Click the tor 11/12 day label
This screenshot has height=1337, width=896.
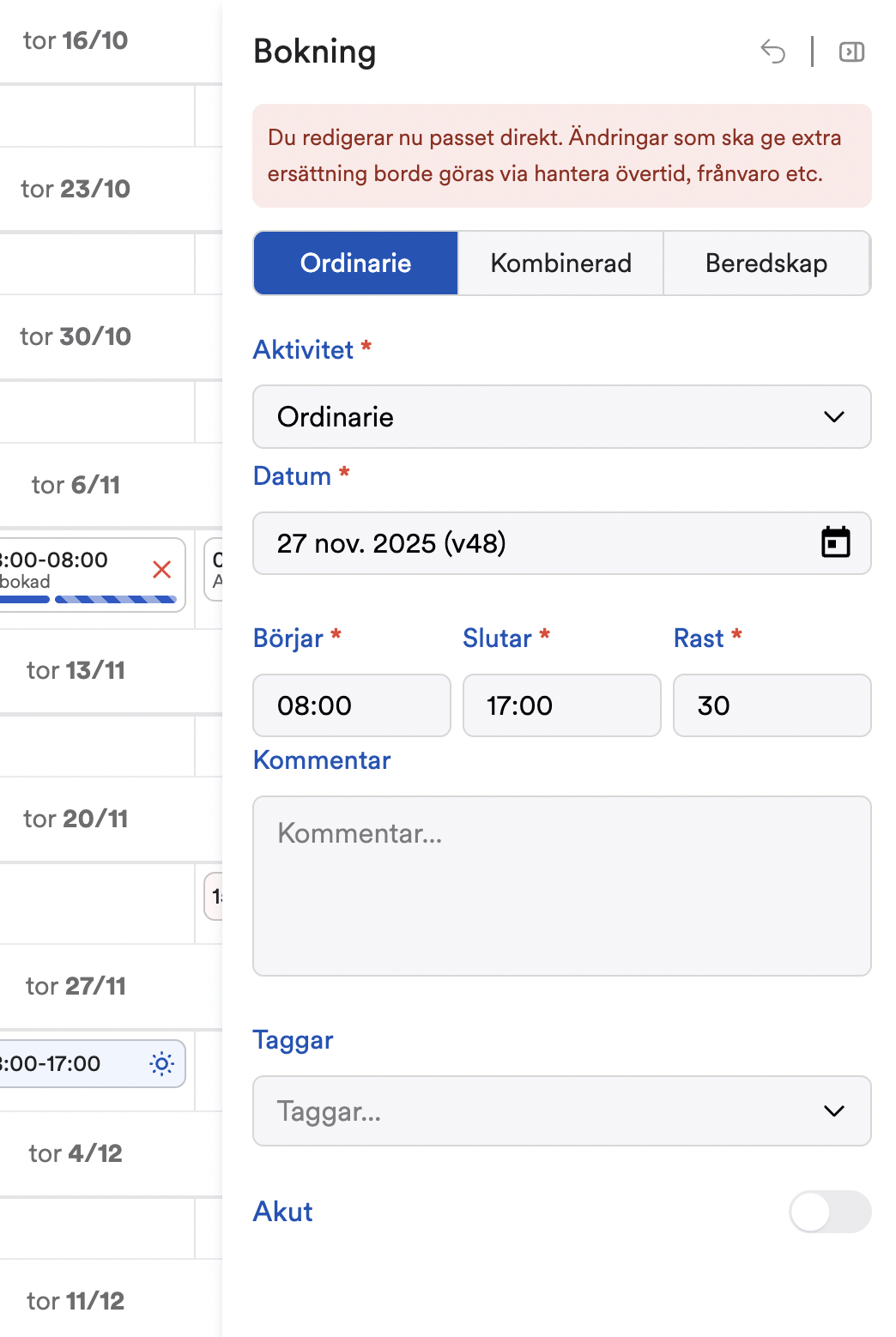pyautogui.click(x=76, y=1301)
